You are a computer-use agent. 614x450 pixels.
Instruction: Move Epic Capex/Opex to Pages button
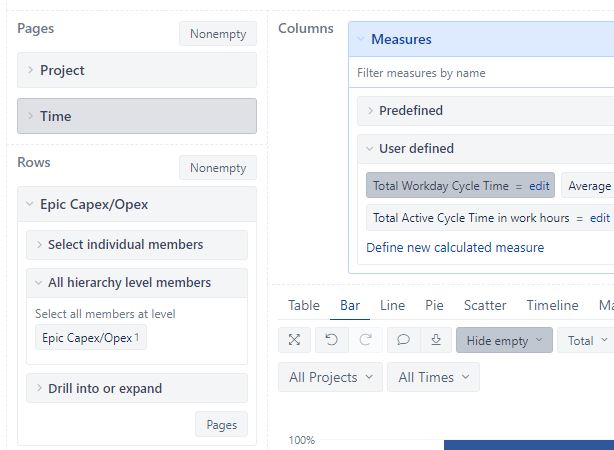221,425
